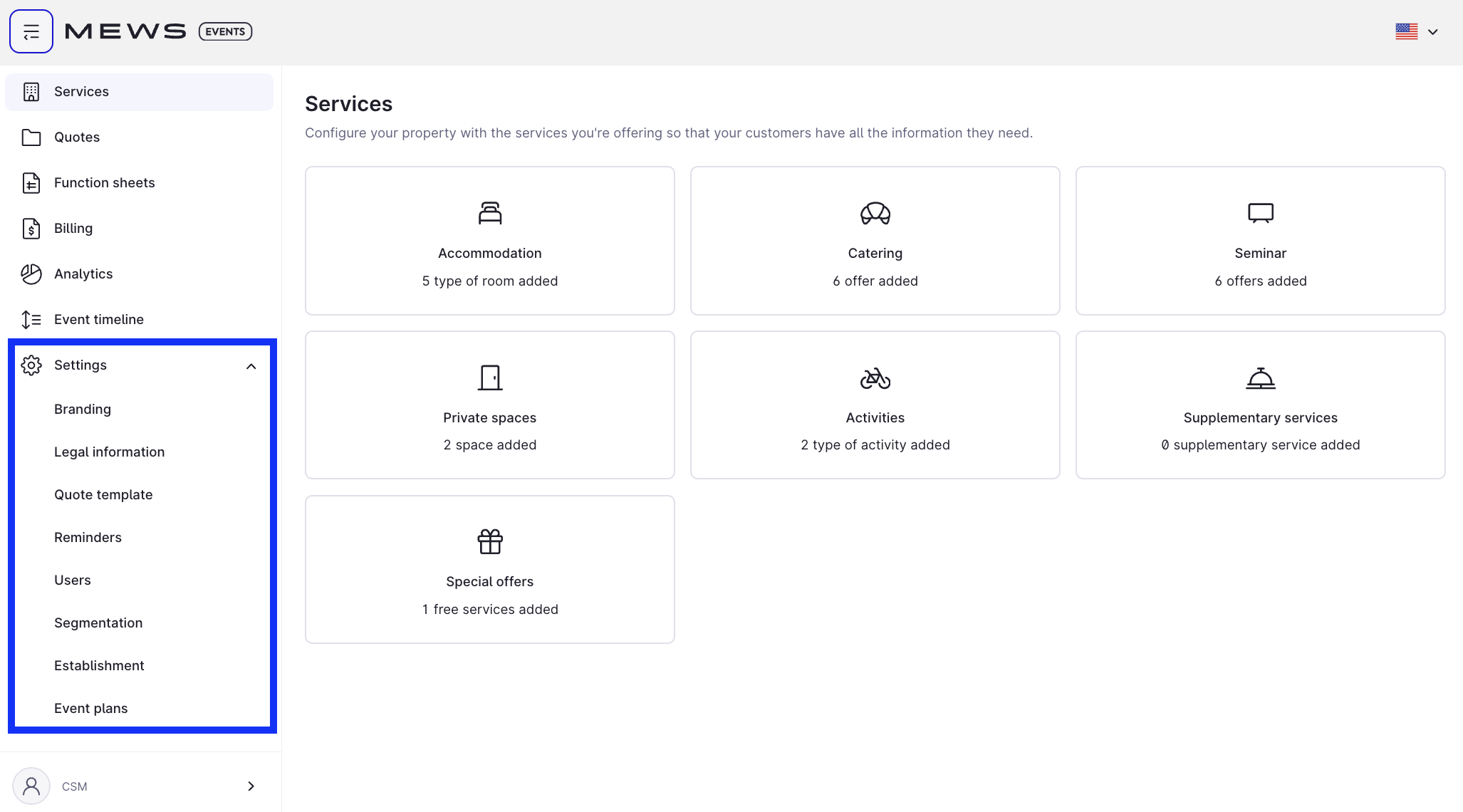The width and height of the screenshot is (1463, 812).
Task: Click the Analytics pie chart icon
Action: [31, 274]
